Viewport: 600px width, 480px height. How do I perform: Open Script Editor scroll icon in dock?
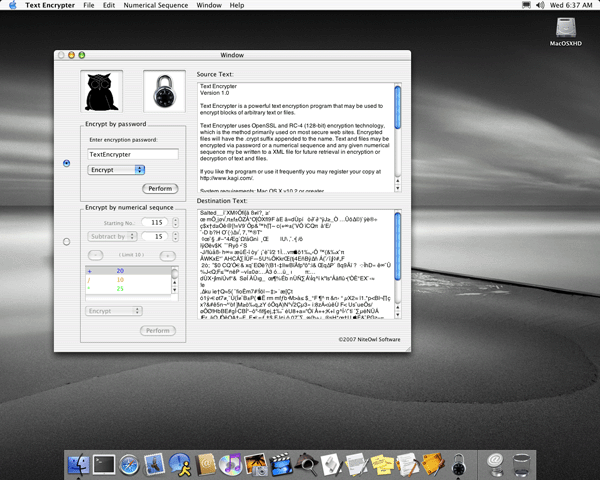tap(331, 465)
